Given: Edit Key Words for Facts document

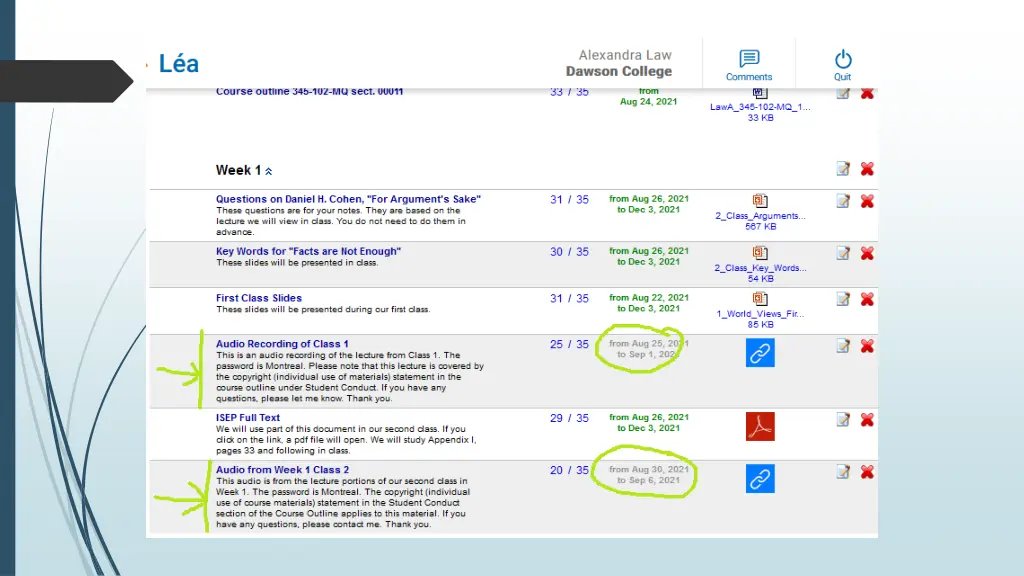Looking at the screenshot, I should pyautogui.click(x=843, y=253).
